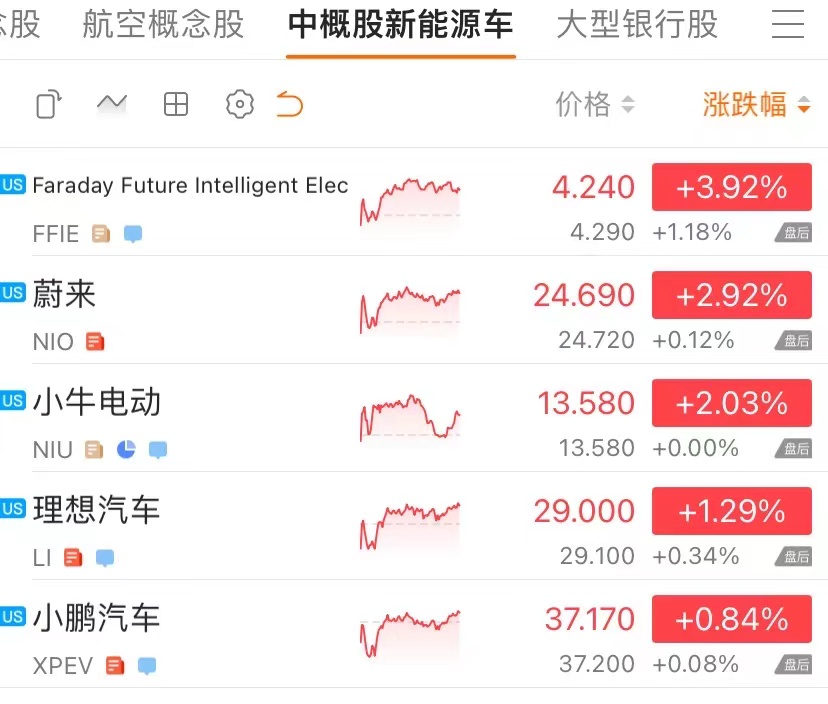Click the news document icon beside NIO

(95, 342)
